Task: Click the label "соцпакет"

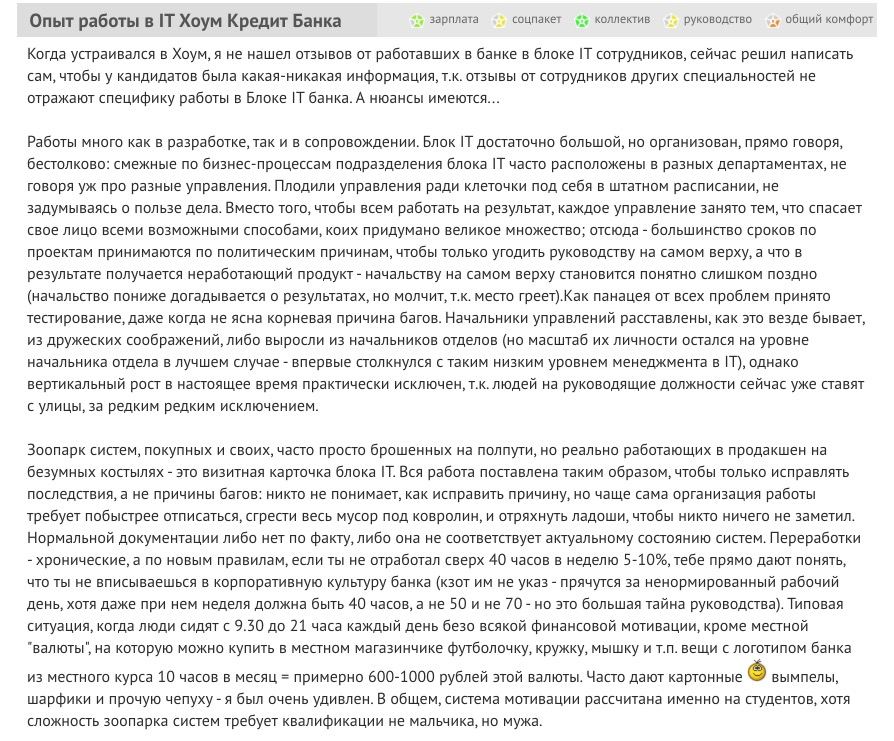Action: click(x=537, y=19)
